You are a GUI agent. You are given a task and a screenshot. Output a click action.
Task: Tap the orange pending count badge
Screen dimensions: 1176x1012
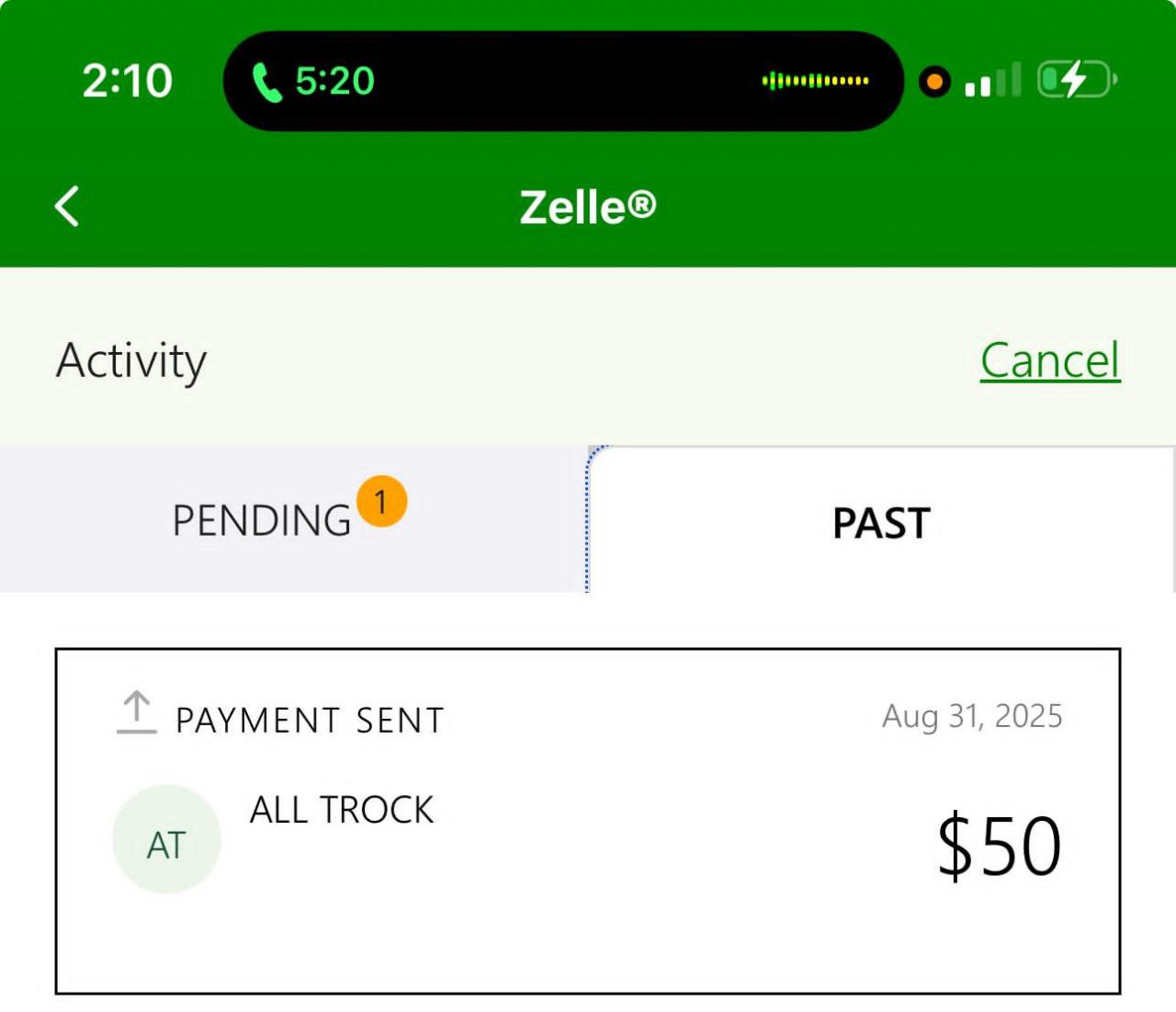pyautogui.click(x=381, y=502)
